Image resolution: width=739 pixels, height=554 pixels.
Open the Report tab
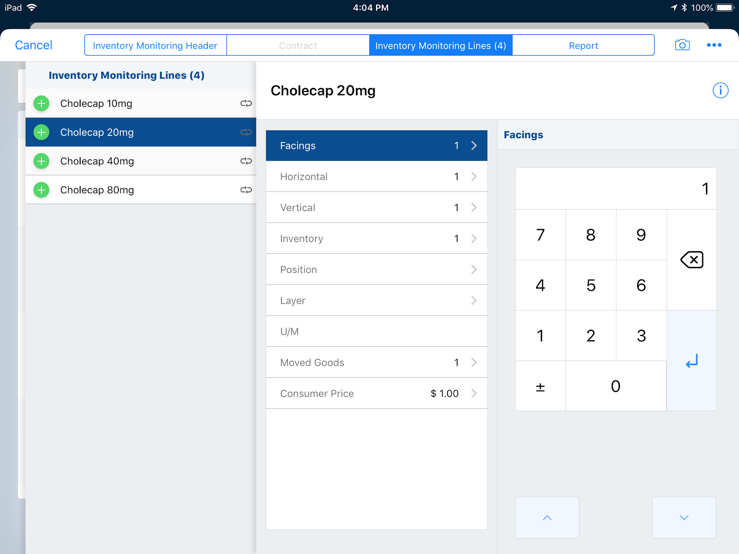(x=583, y=45)
